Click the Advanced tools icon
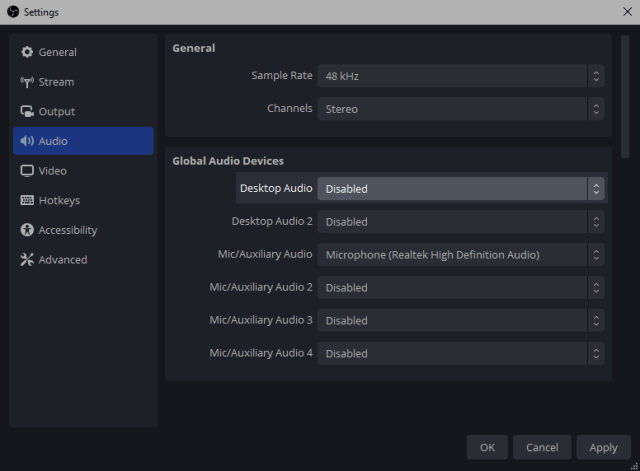The width and height of the screenshot is (640, 471). 27,260
